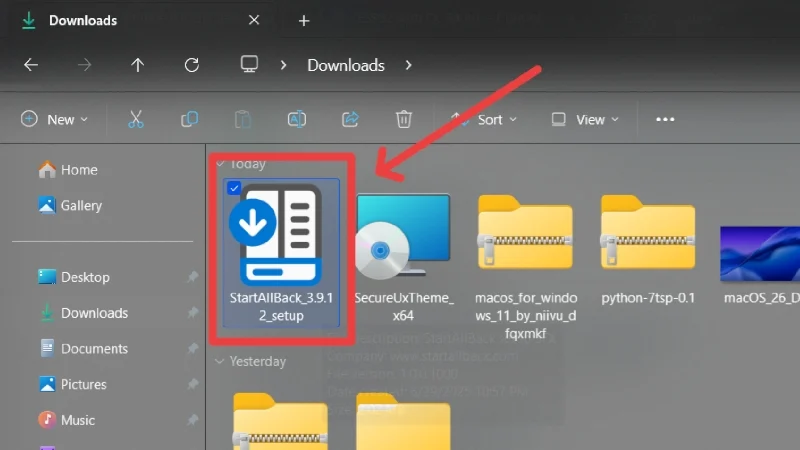Cut the selected file with scissors icon
The height and width of the screenshot is (450, 800).
(136, 119)
